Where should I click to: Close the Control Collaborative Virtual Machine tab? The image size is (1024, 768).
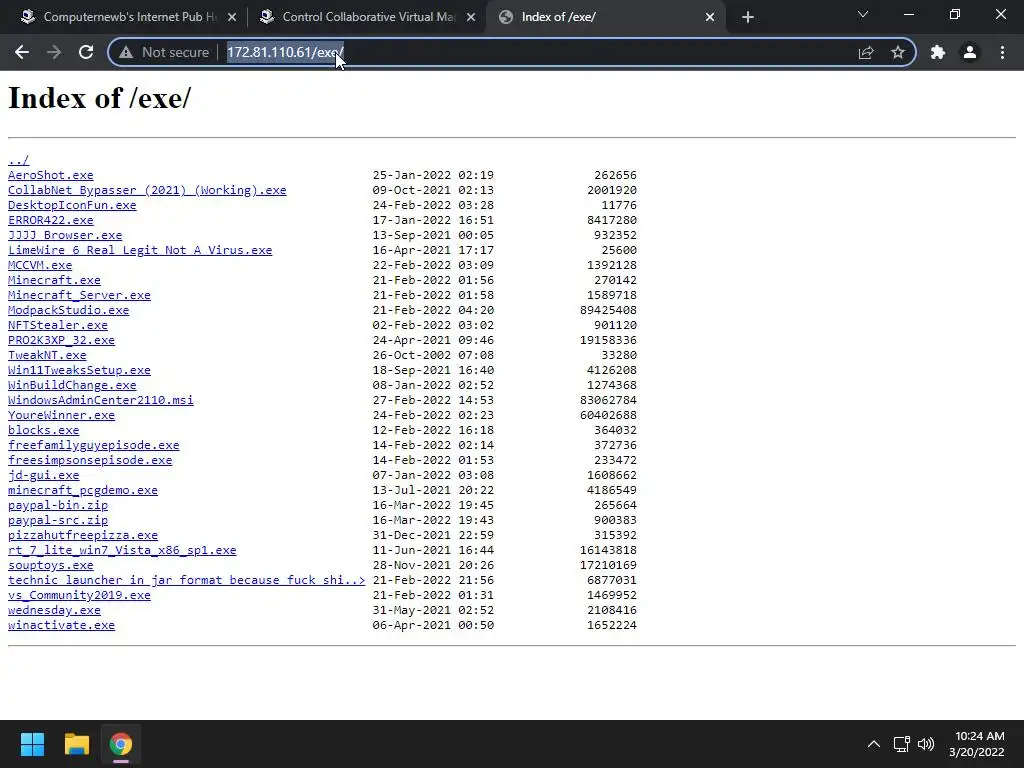click(x=471, y=17)
